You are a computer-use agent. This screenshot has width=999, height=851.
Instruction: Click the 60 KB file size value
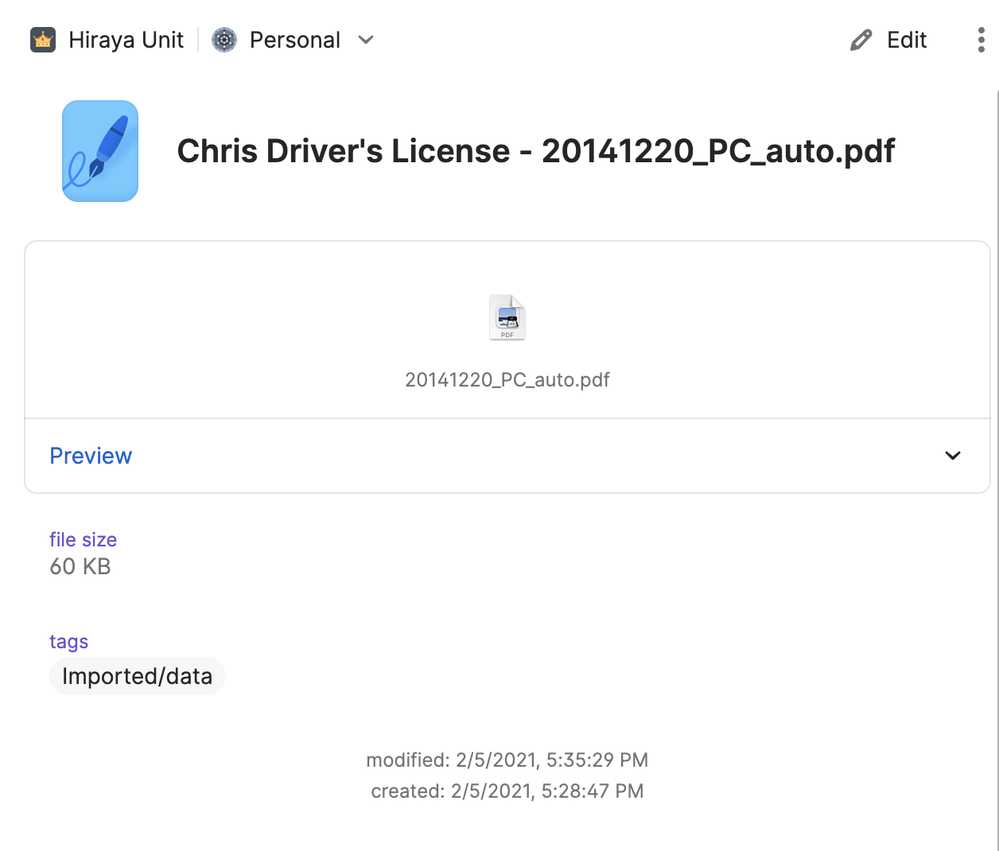click(80, 567)
